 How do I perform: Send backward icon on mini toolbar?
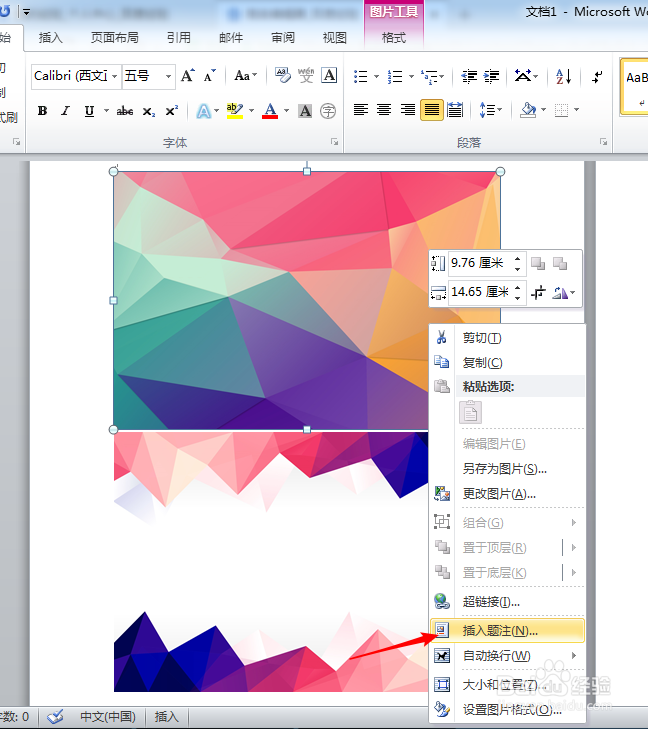click(x=560, y=264)
